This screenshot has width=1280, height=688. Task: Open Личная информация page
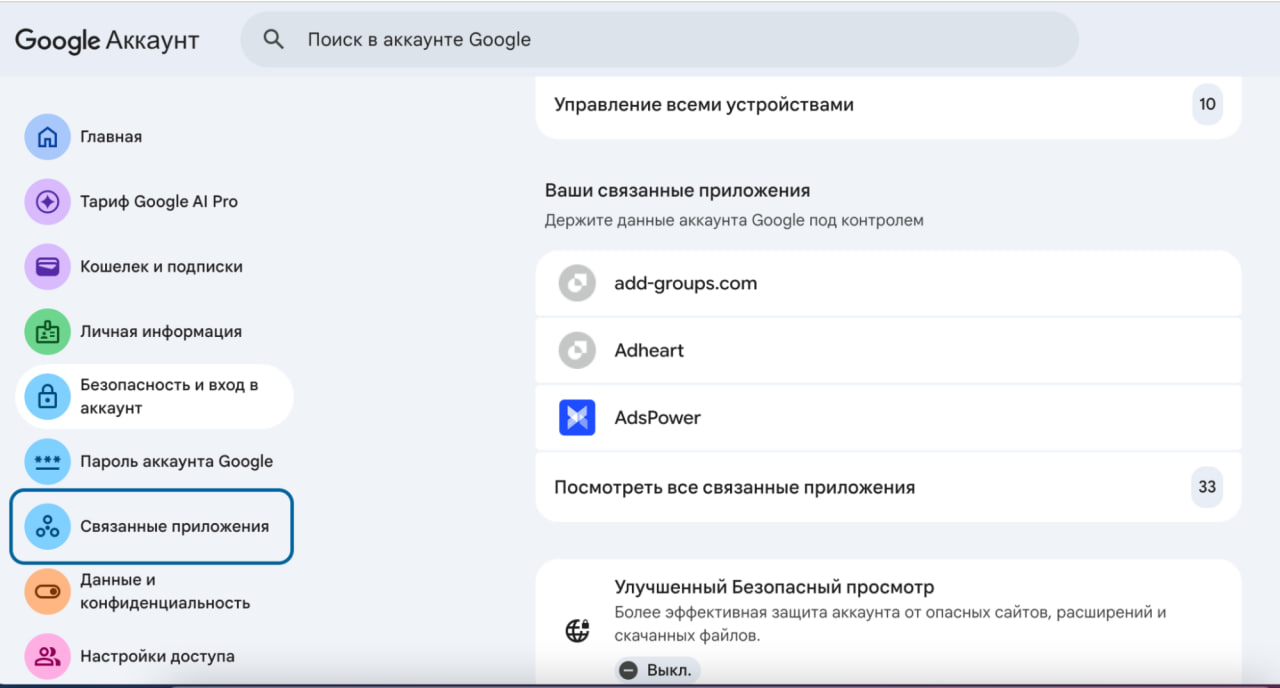pos(156,332)
